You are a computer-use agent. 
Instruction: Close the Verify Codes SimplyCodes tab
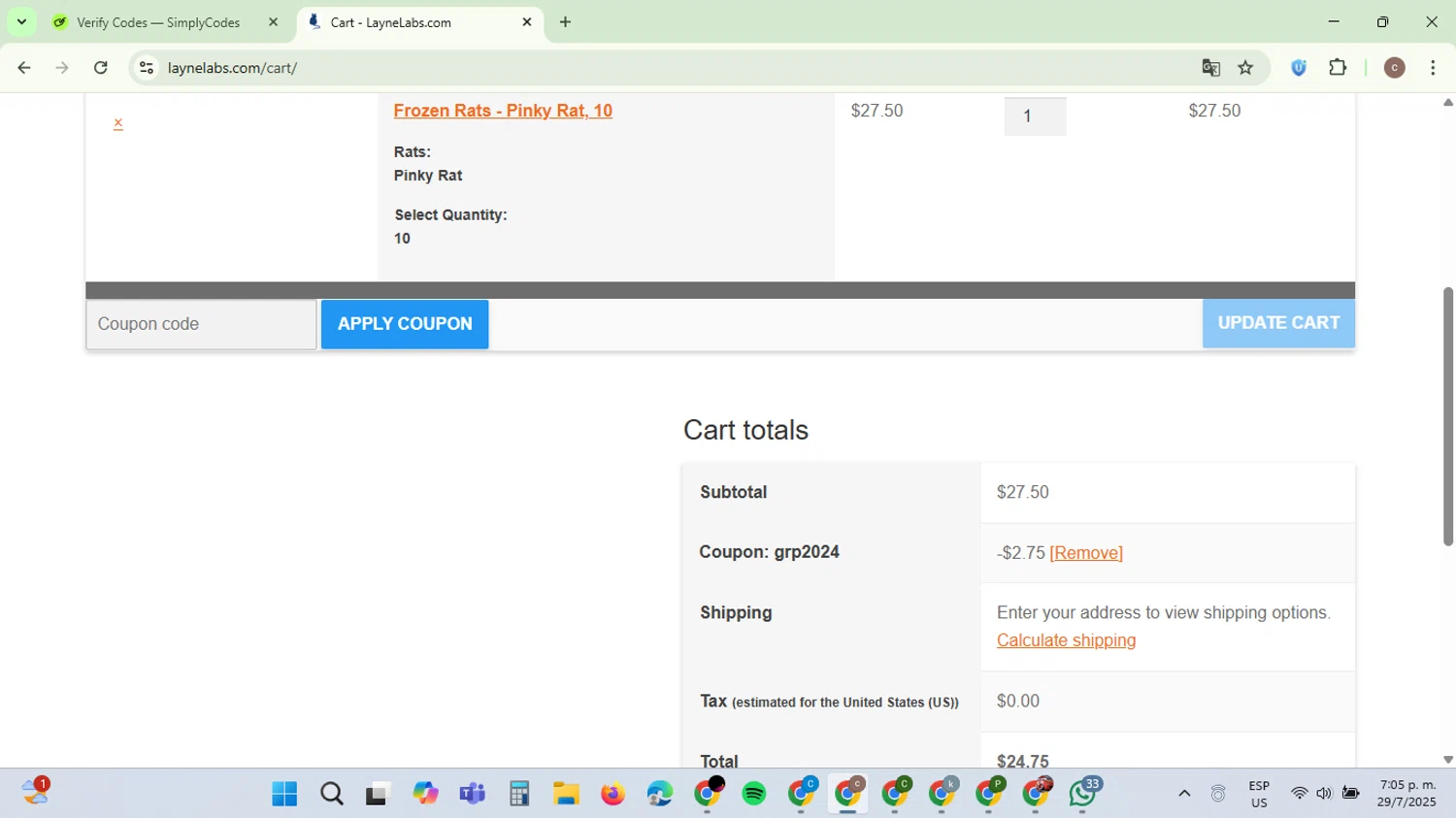coord(273,22)
